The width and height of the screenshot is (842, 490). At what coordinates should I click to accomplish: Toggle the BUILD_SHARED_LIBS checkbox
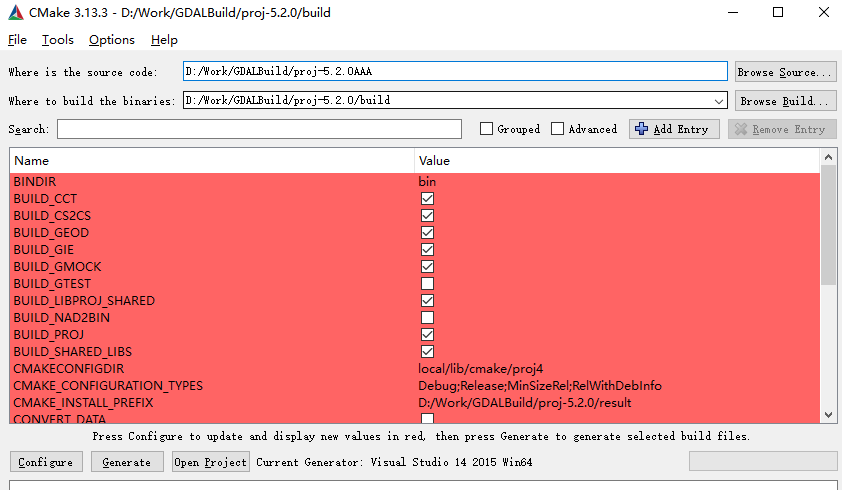pos(427,352)
